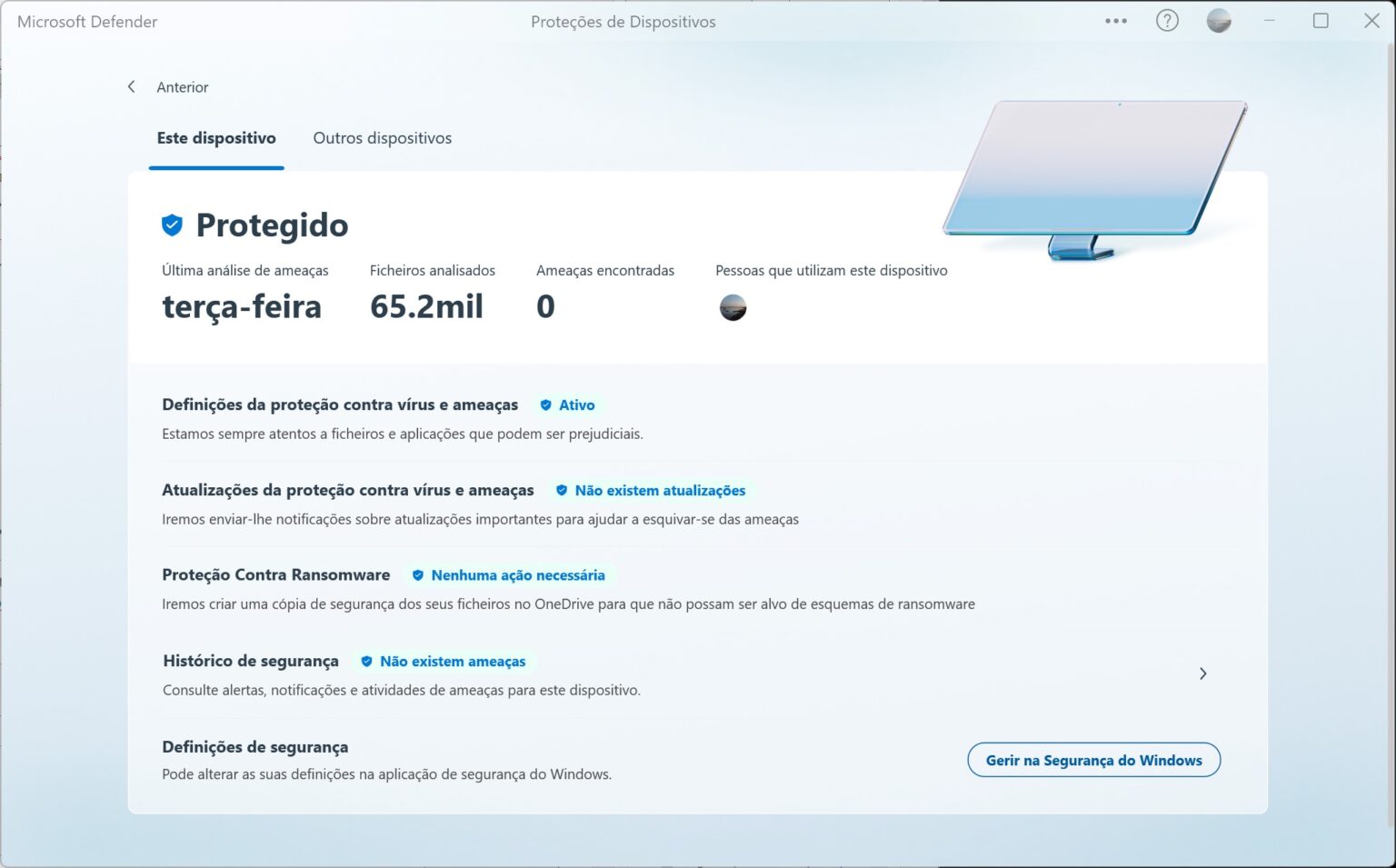Image resolution: width=1396 pixels, height=868 pixels.
Task: Click the blue shield beside Protegido
Action: tap(172, 224)
